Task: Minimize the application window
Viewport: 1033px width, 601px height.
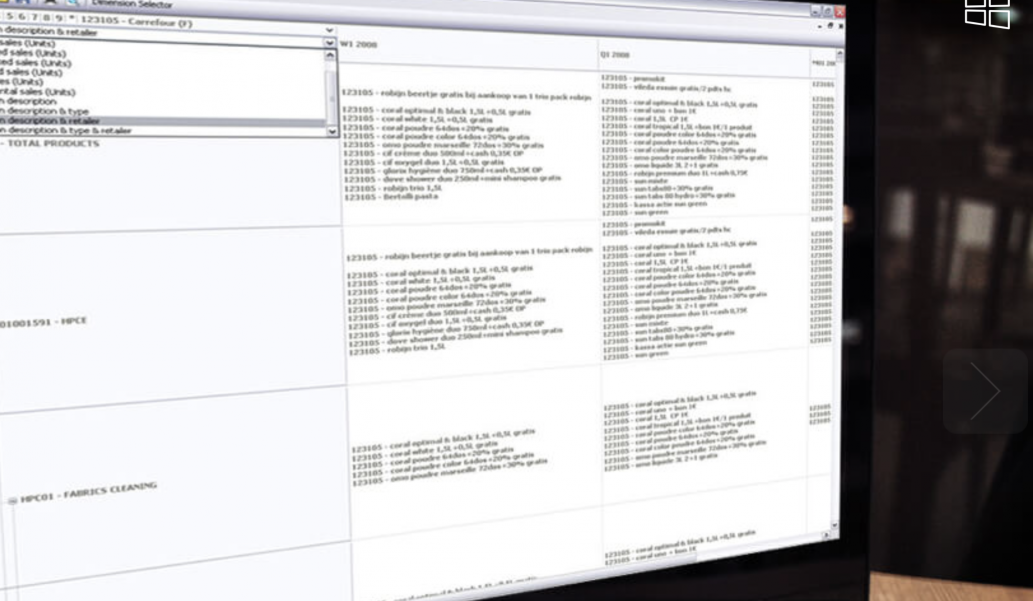Action: pos(816,11)
